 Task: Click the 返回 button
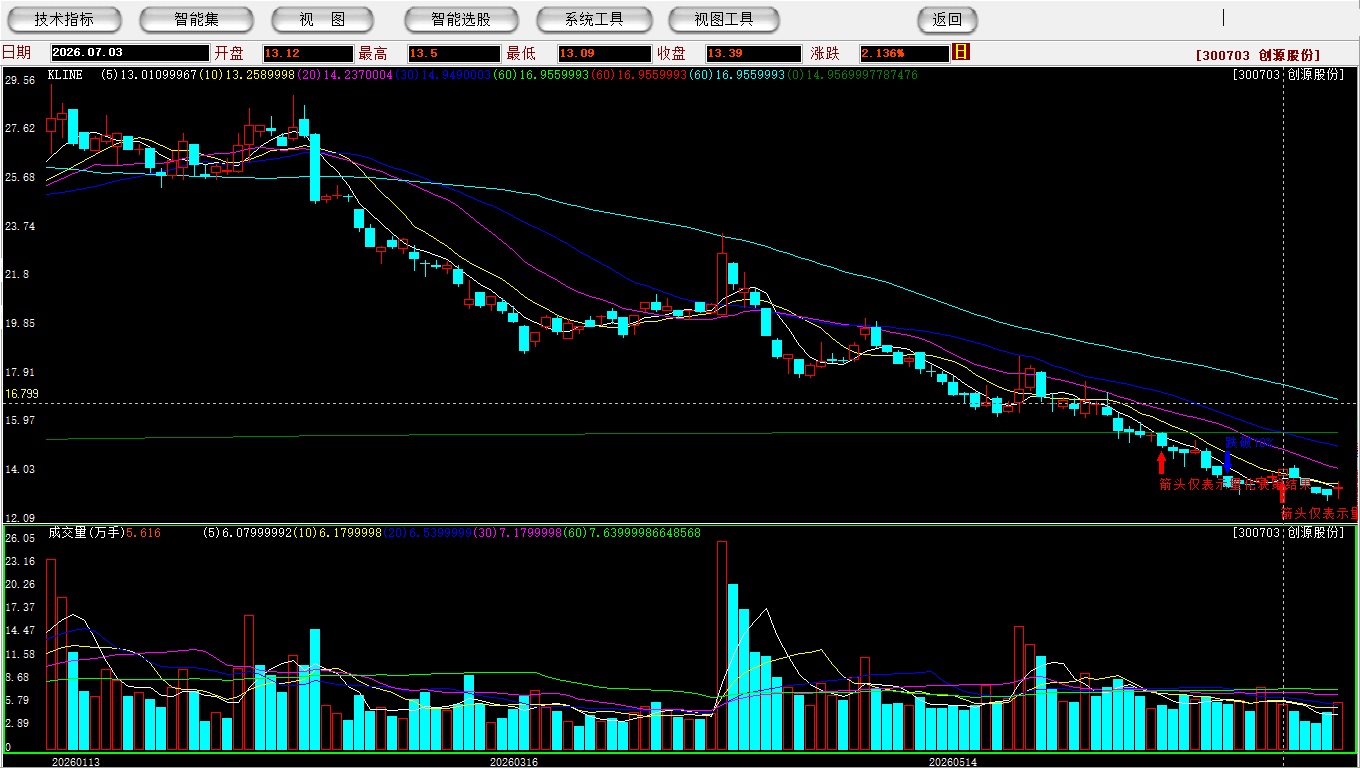947,19
